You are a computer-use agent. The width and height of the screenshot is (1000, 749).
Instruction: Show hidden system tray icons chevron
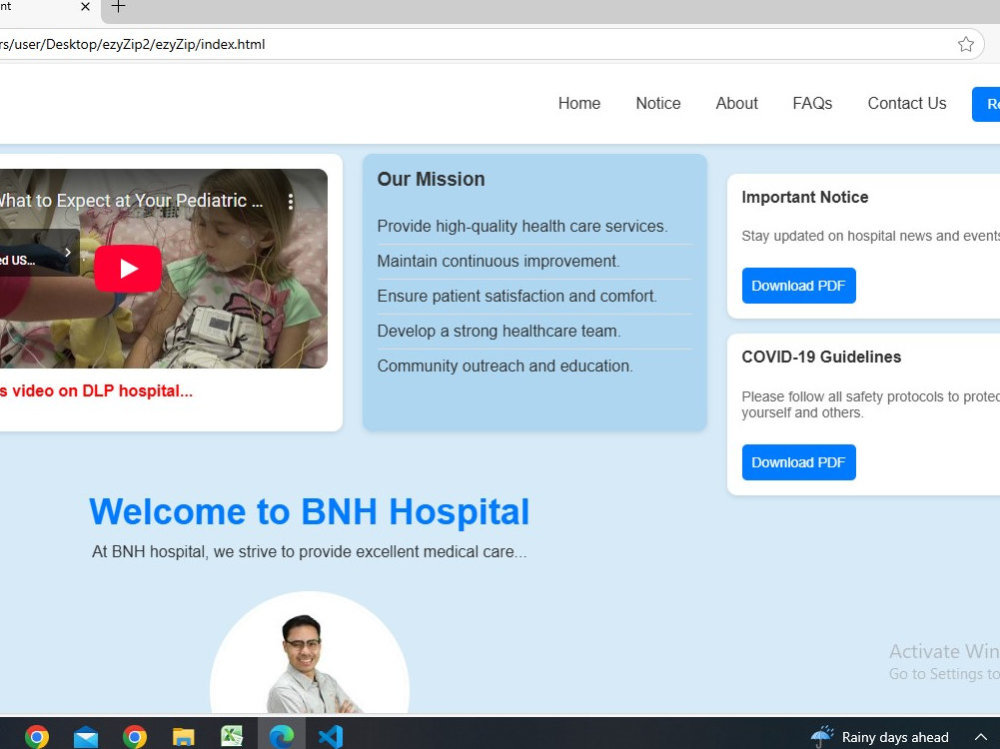click(x=980, y=737)
